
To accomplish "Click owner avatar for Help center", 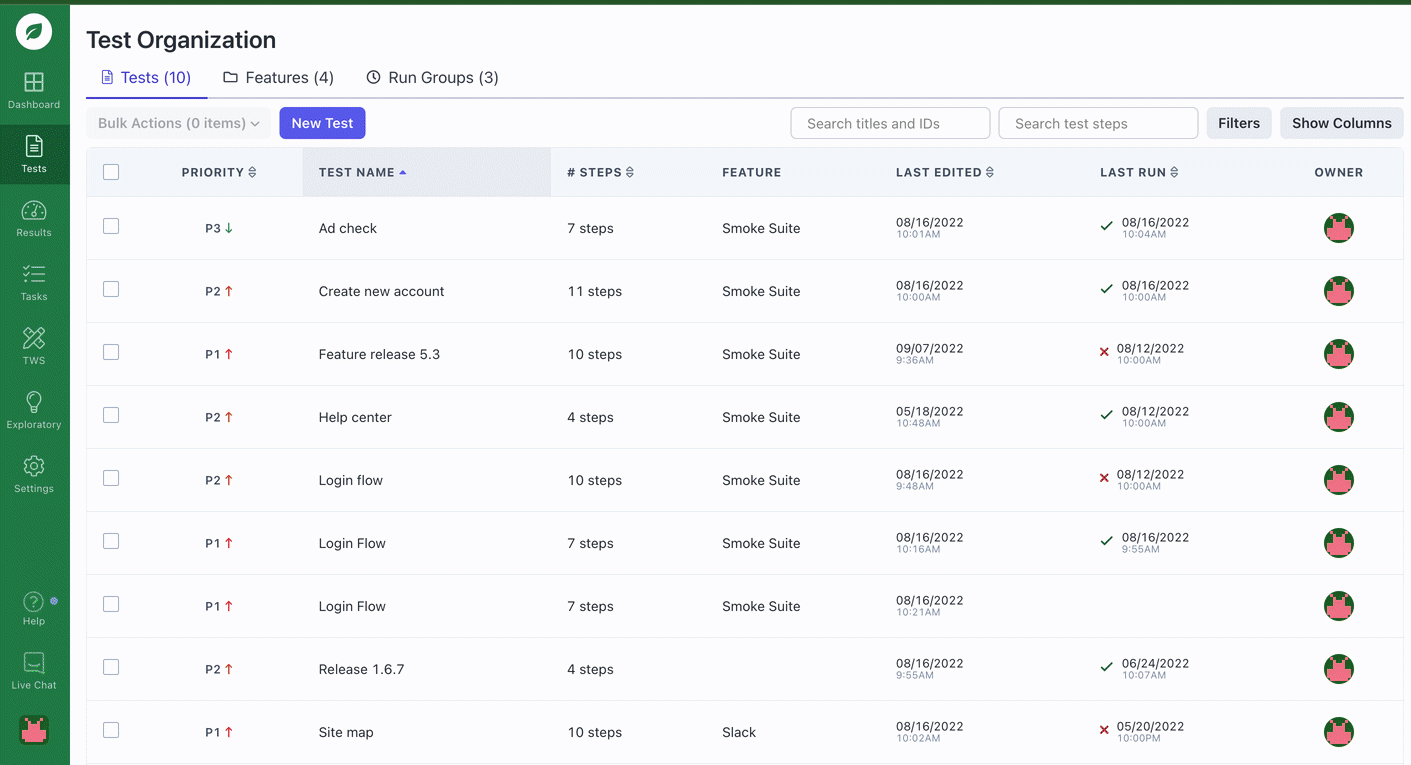I will coord(1339,417).
